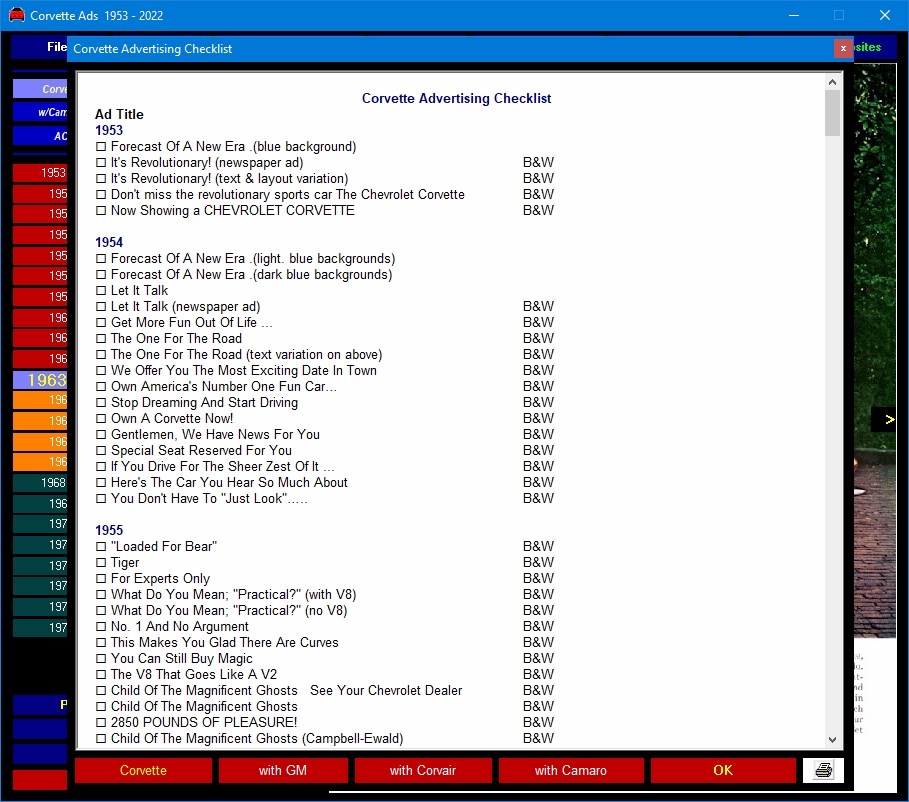The width and height of the screenshot is (909, 802).
Task: Tick the plain 'Let It Talk' checkbox
Action: 101,291
